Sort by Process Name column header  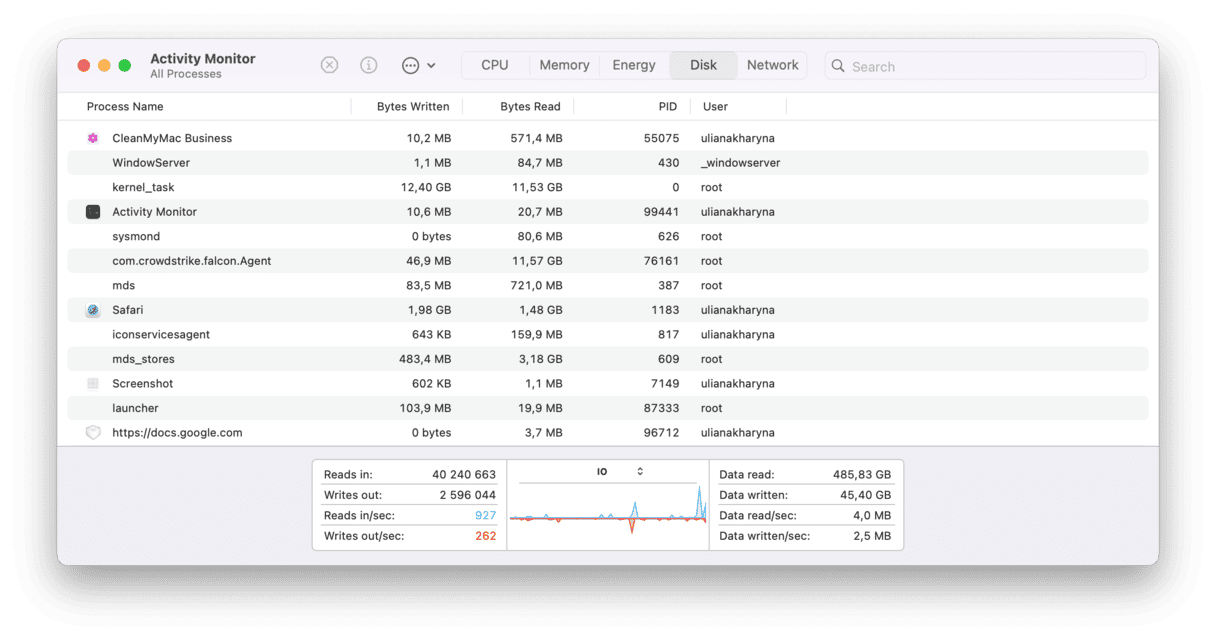(125, 107)
